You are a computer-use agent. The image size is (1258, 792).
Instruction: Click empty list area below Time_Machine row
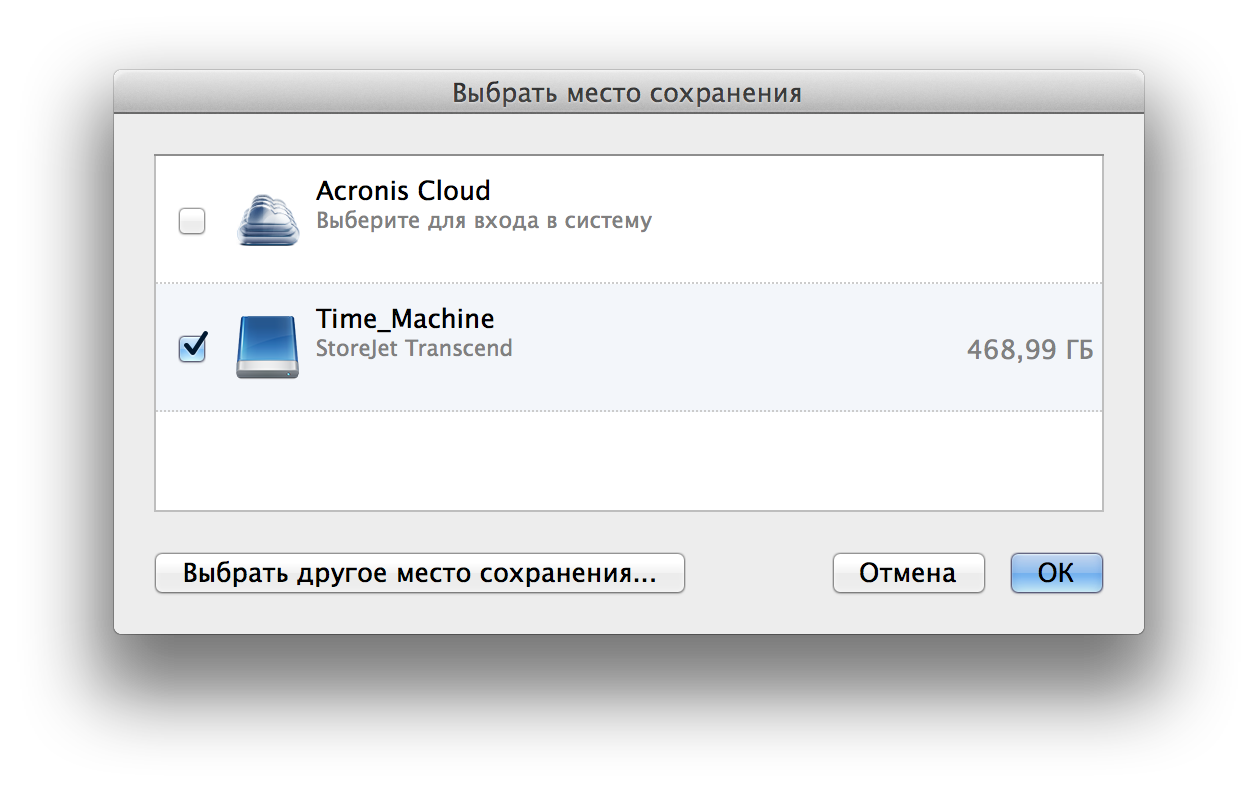[628, 460]
